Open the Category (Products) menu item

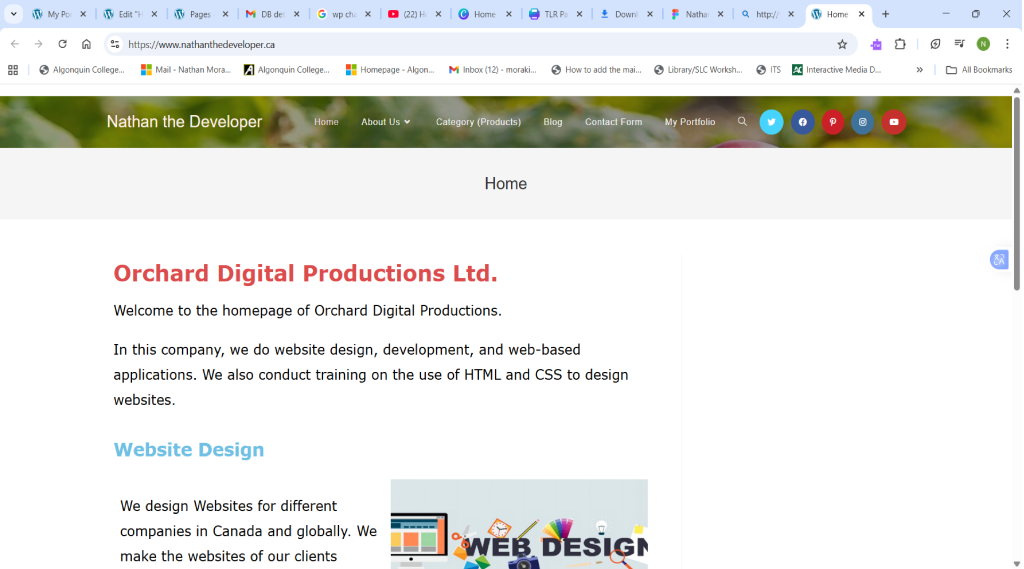point(478,122)
